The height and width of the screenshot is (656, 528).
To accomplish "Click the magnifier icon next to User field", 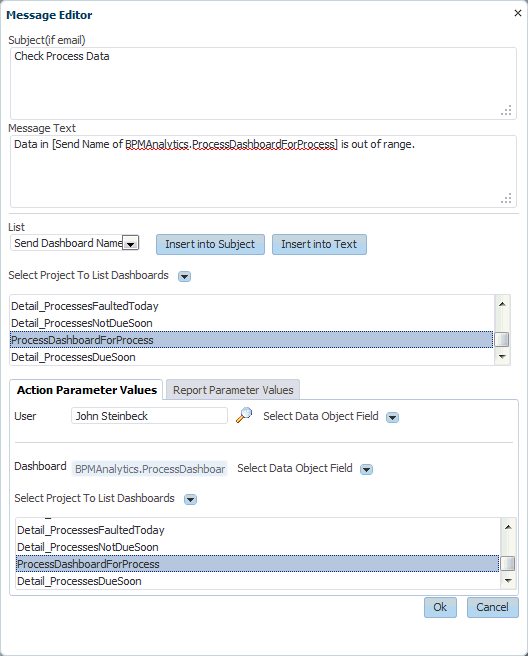I will (244, 415).
